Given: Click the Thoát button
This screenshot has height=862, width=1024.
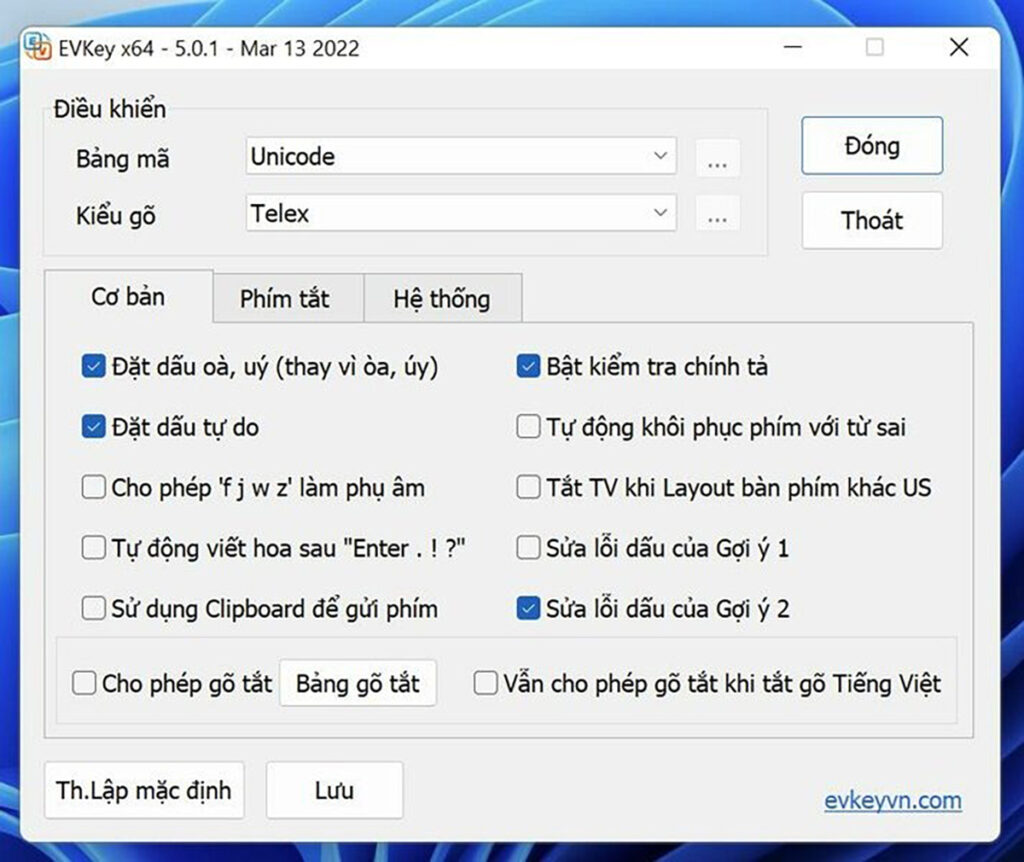Looking at the screenshot, I should (x=872, y=220).
